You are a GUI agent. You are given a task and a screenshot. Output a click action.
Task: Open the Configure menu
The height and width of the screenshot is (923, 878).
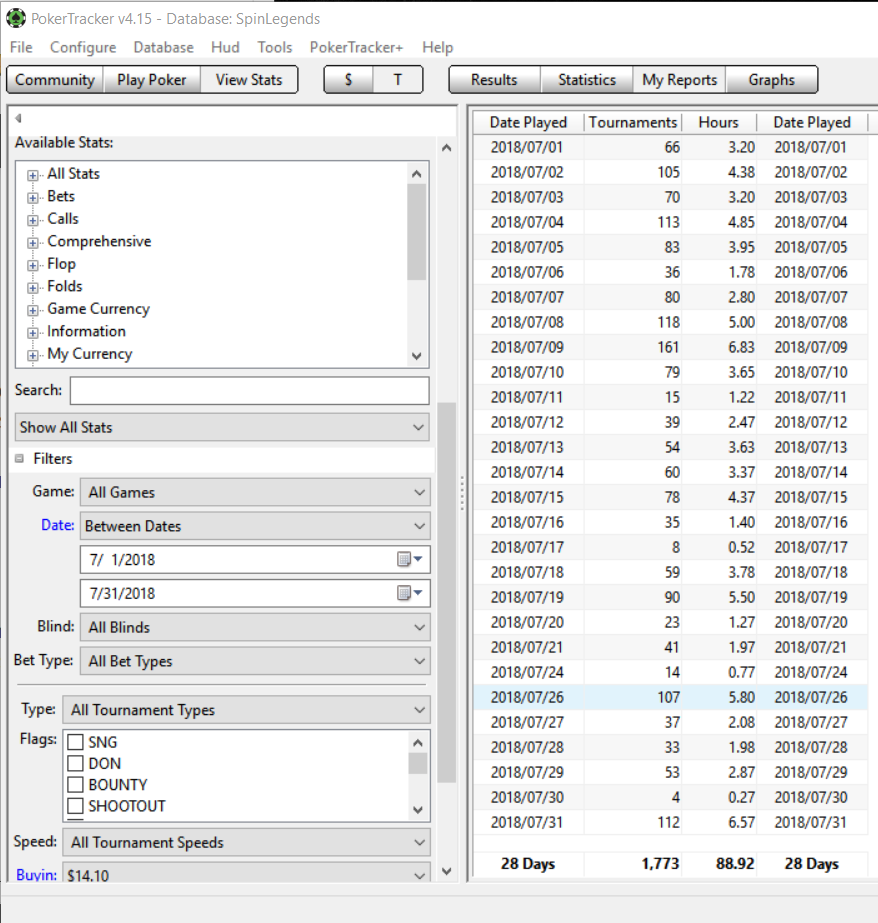pos(83,47)
